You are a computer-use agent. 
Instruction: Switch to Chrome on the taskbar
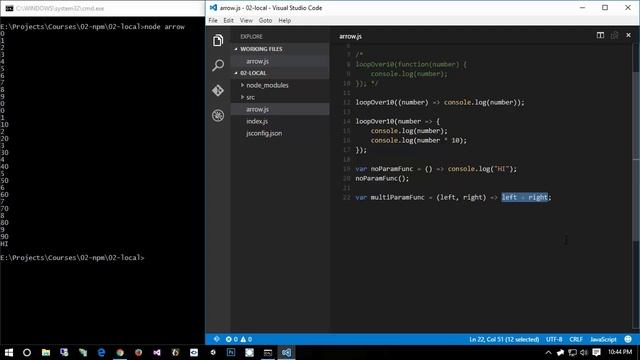pos(120,352)
